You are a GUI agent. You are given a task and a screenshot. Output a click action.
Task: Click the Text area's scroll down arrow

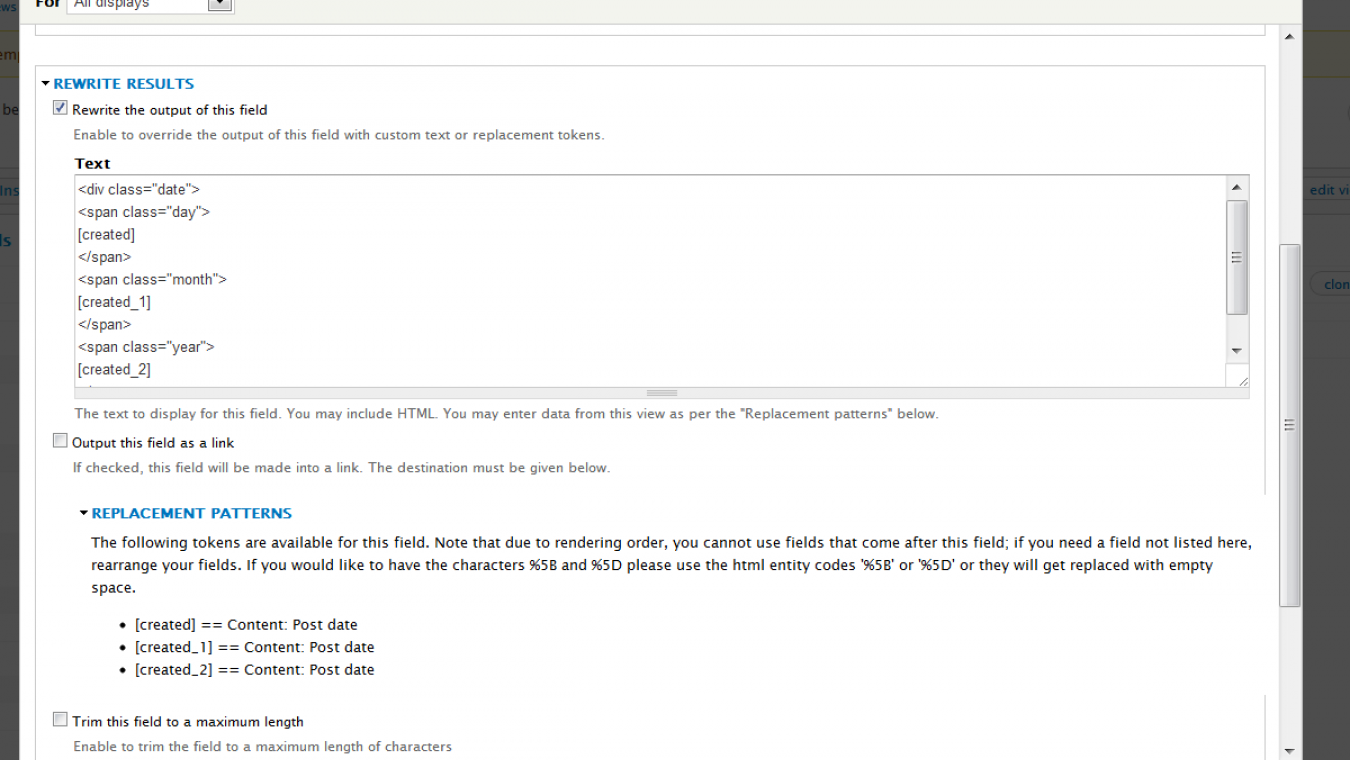click(1237, 351)
